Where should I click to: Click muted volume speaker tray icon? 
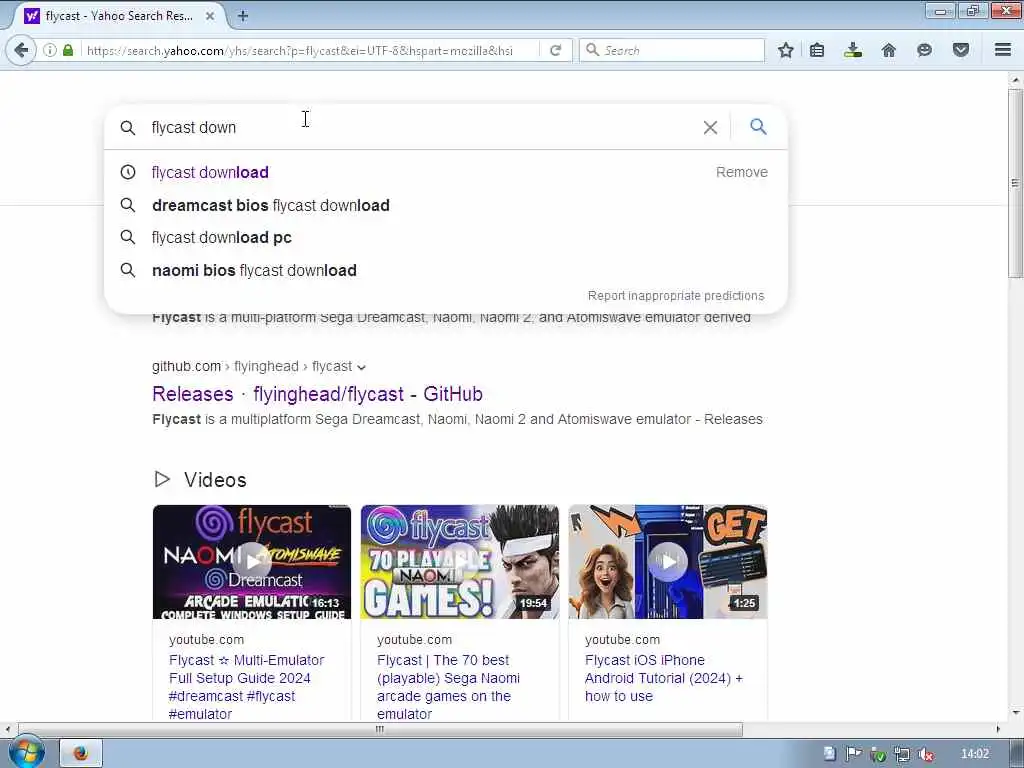(925, 754)
